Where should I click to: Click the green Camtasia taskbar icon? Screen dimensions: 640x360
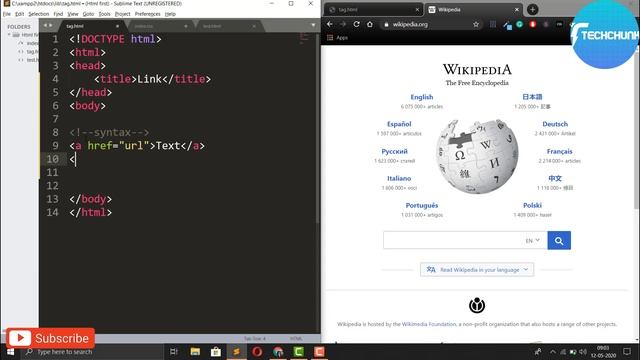pyautogui.click(x=298, y=352)
